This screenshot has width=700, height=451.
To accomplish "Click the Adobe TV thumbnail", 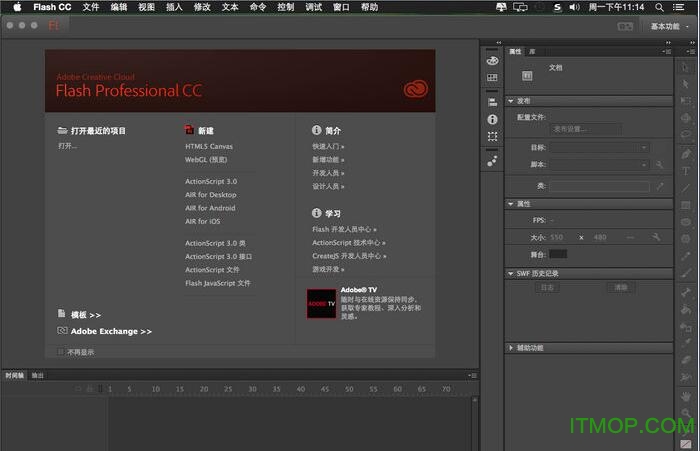I will 321,304.
